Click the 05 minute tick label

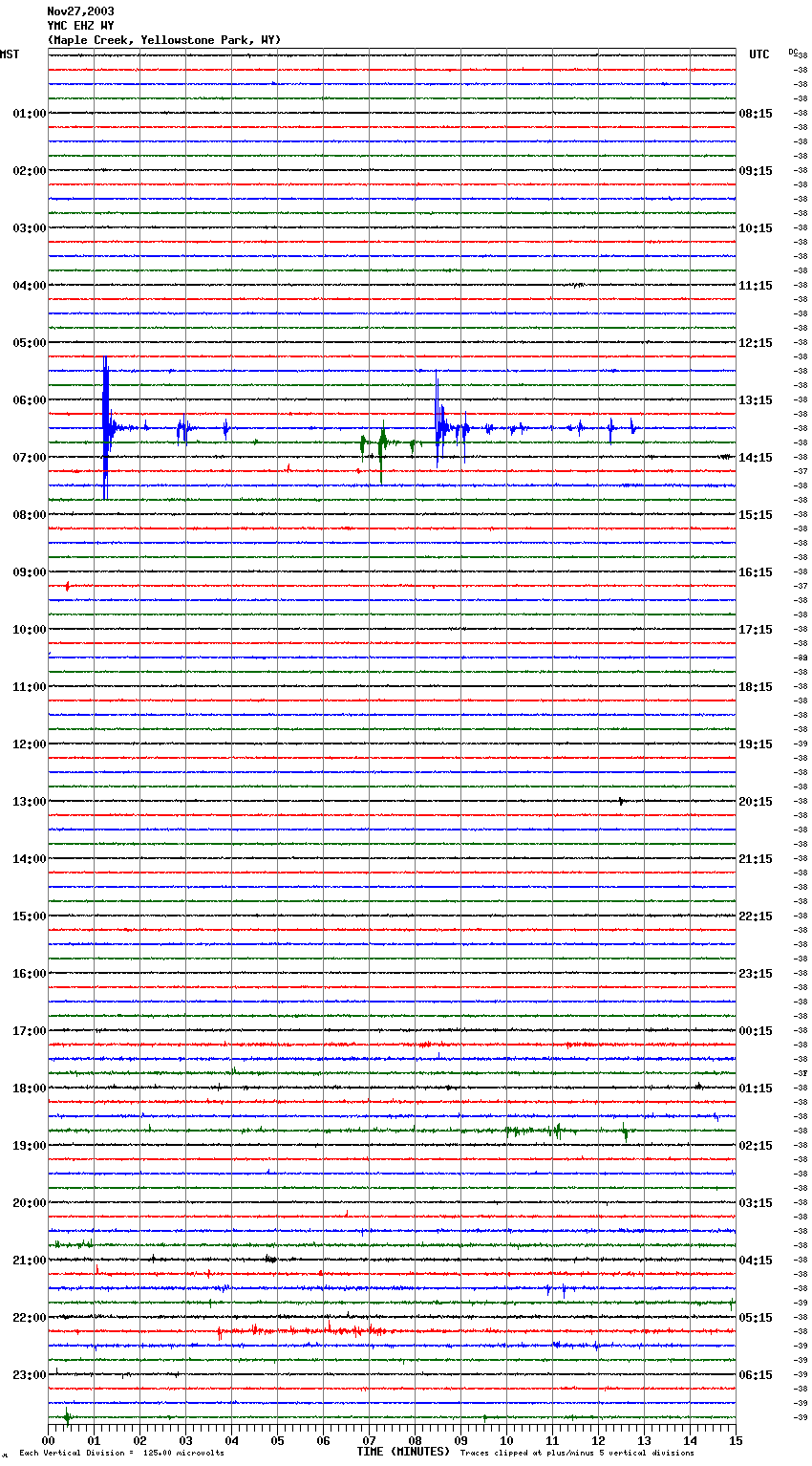(x=277, y=1440)
